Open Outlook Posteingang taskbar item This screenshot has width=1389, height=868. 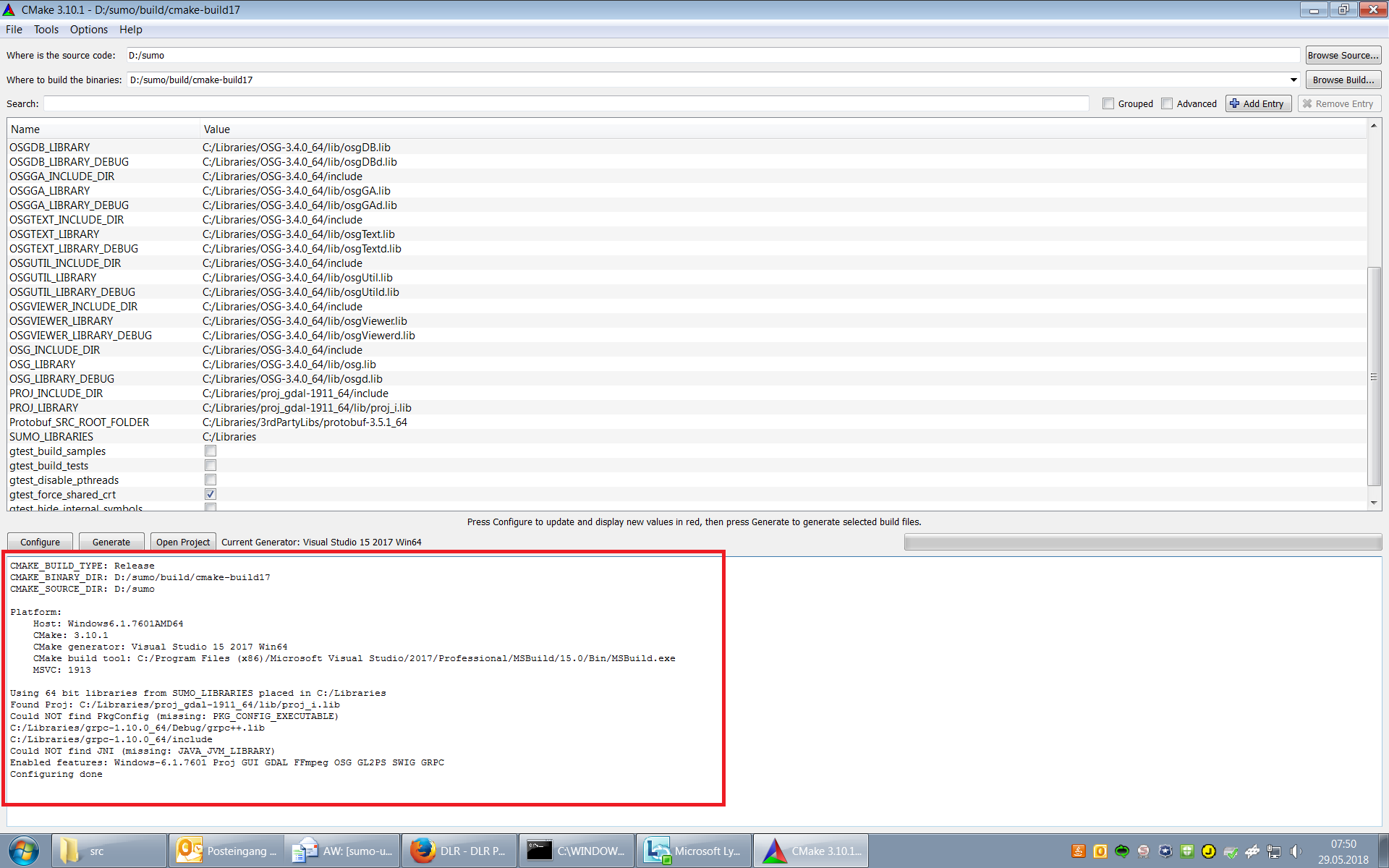tap(226, 851)
